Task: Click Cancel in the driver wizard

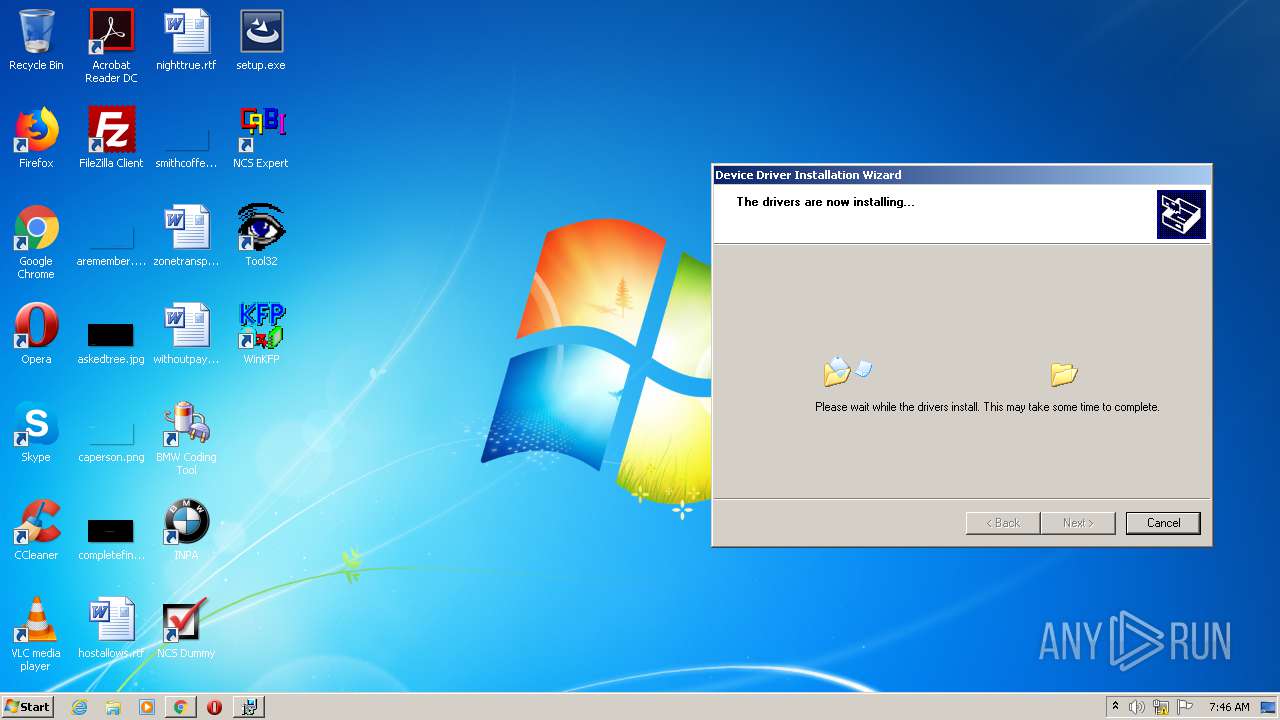Action: (x=1163, y=523)
